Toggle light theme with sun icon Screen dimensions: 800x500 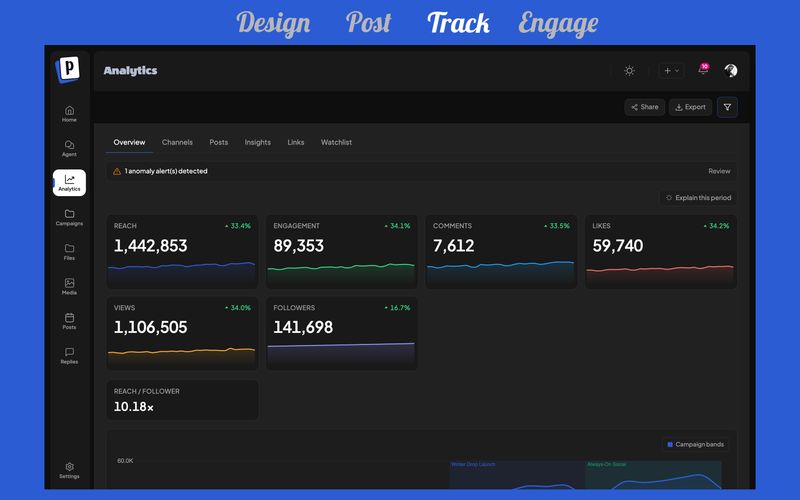tap(630, 71)
